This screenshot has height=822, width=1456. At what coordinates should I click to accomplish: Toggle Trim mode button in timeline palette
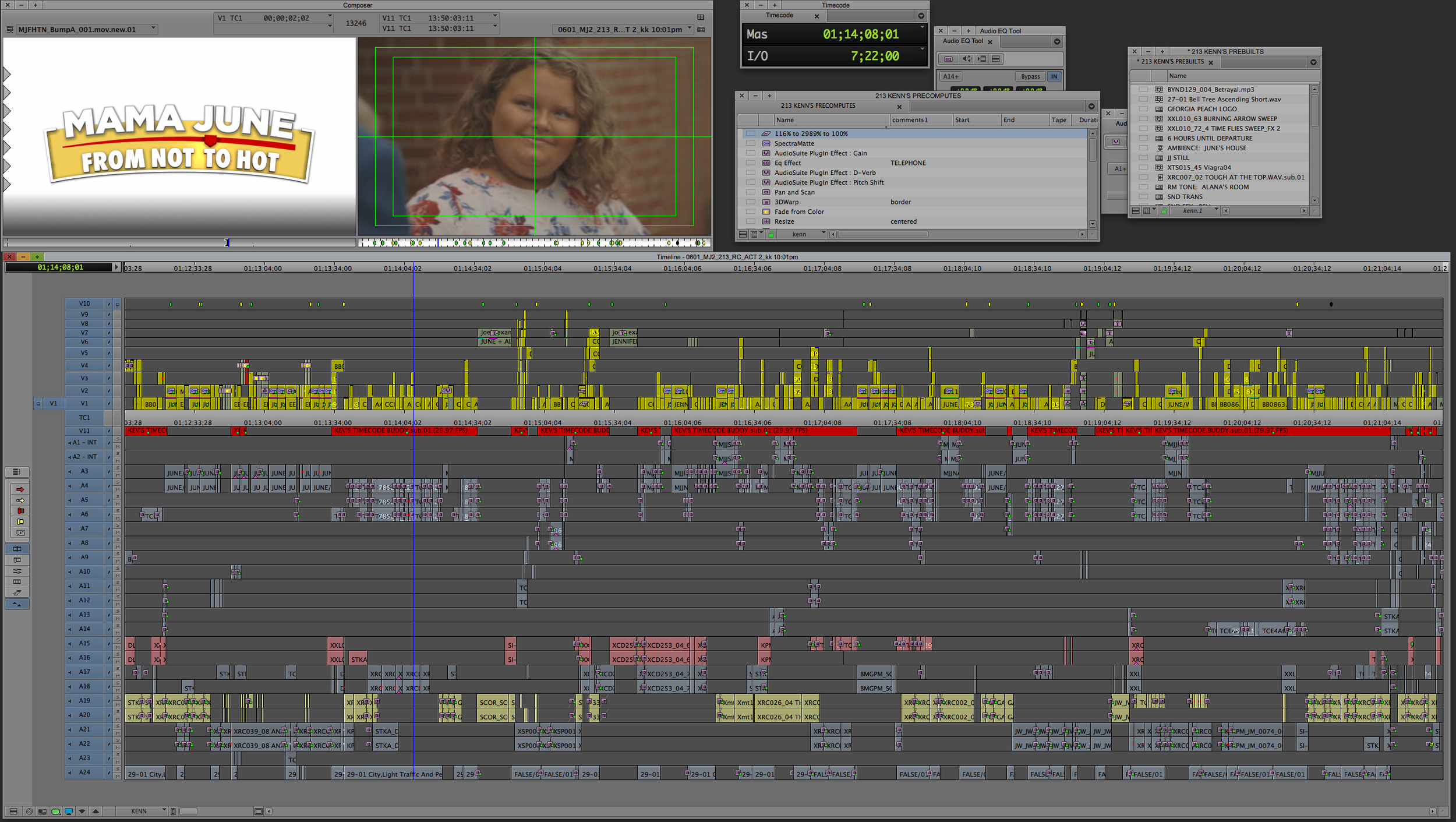pos(17,549)
